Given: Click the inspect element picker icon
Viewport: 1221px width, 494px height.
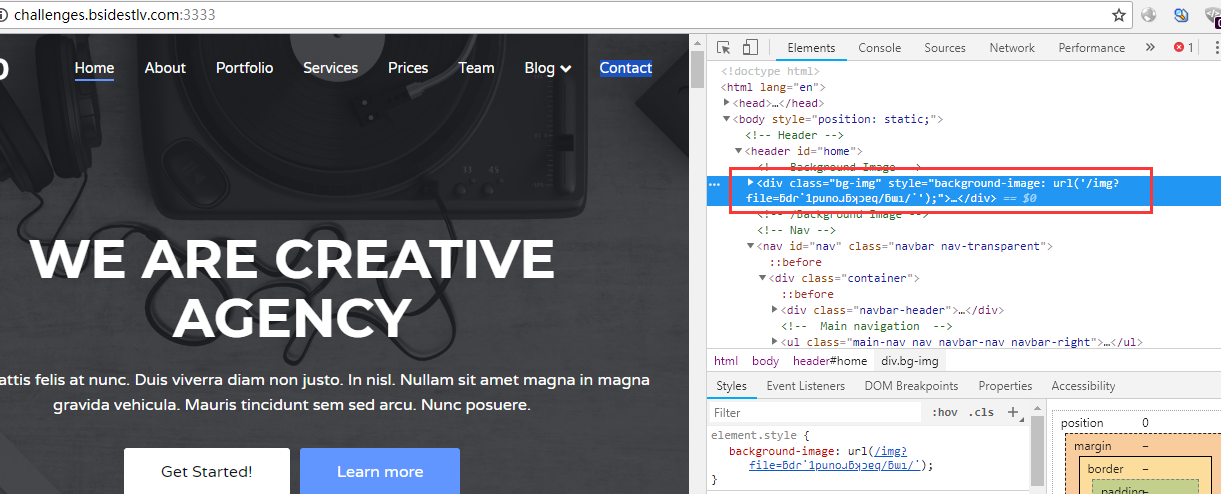Looking at the screenshot, I should (724, 47).
